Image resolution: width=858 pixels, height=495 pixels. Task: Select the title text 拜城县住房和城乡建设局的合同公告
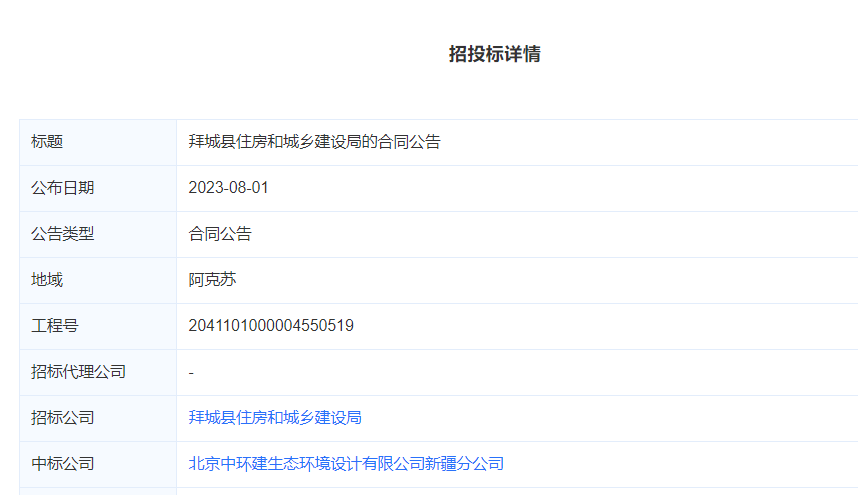click(x=314, y=142)
